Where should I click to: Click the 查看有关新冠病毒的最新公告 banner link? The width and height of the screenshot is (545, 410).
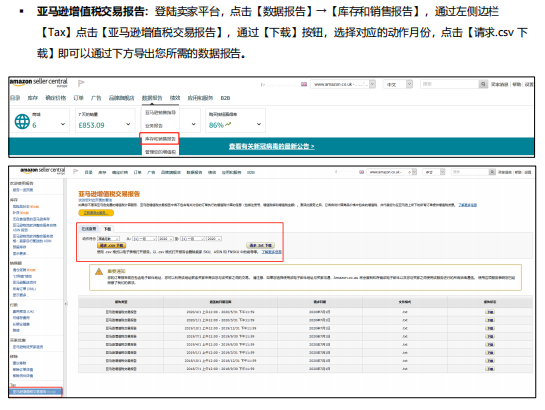[x=271, y=147]
